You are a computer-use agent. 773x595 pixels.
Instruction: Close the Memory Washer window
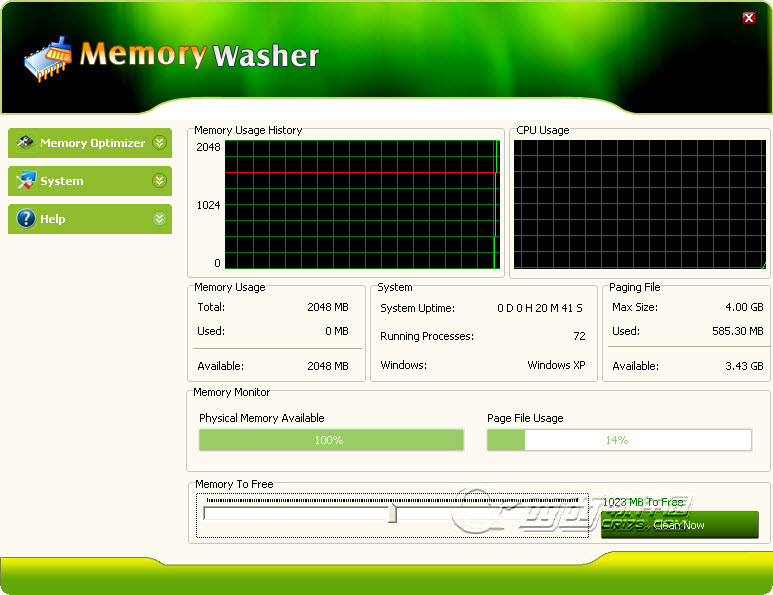749,18
